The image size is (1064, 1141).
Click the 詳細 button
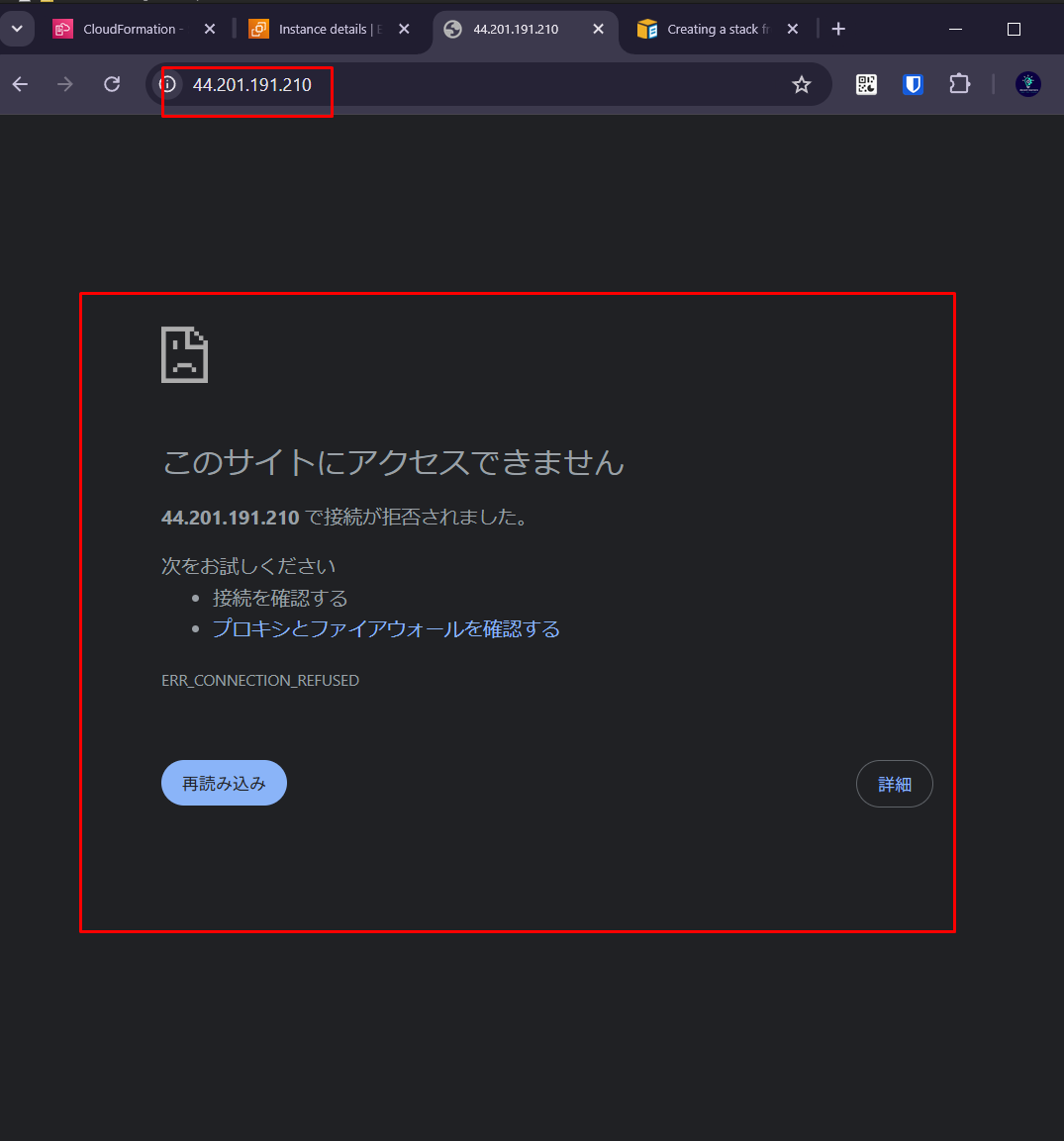(x=894, y=784)
